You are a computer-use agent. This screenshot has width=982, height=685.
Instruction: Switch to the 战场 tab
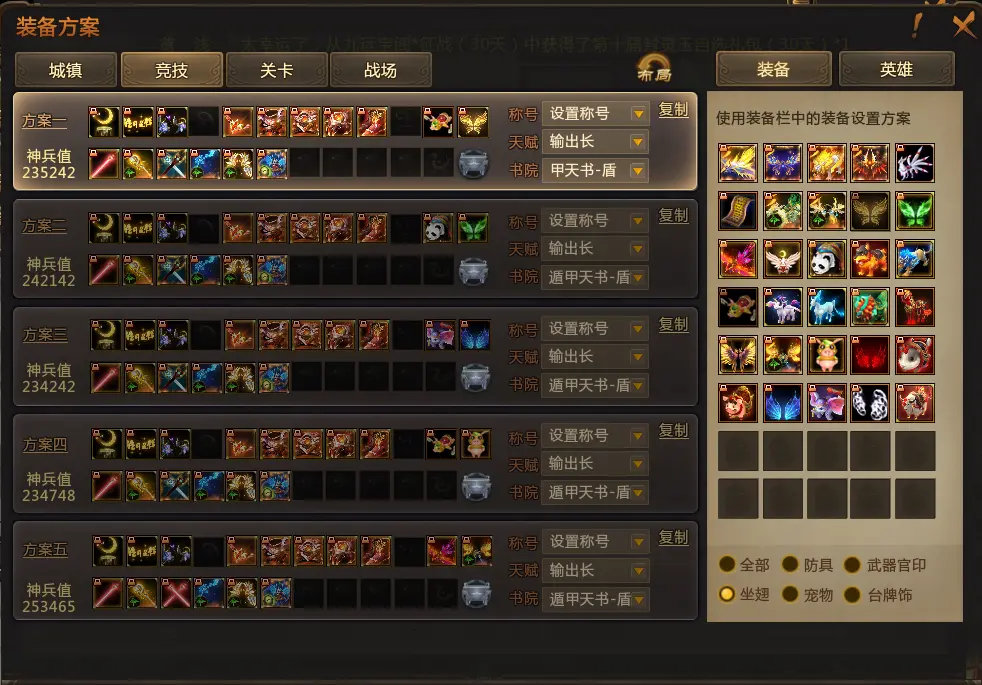tap(380, 70)
